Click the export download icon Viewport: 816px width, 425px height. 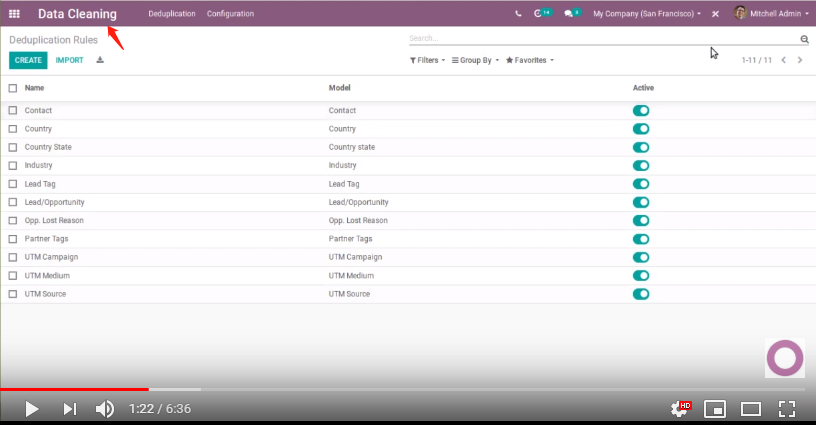click(x=100, y=60)
